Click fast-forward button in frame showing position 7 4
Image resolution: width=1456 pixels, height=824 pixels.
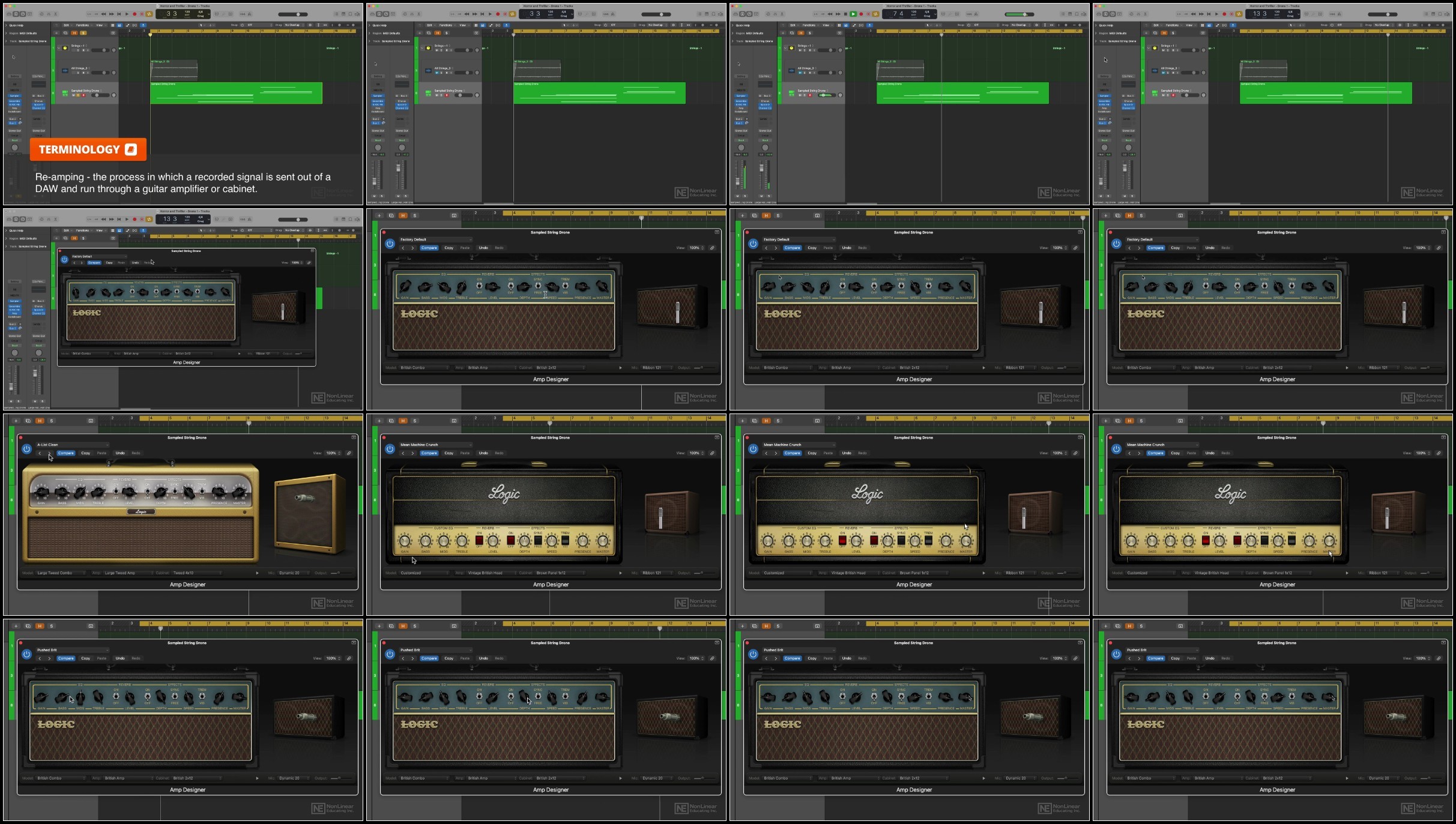pos(838,14)
